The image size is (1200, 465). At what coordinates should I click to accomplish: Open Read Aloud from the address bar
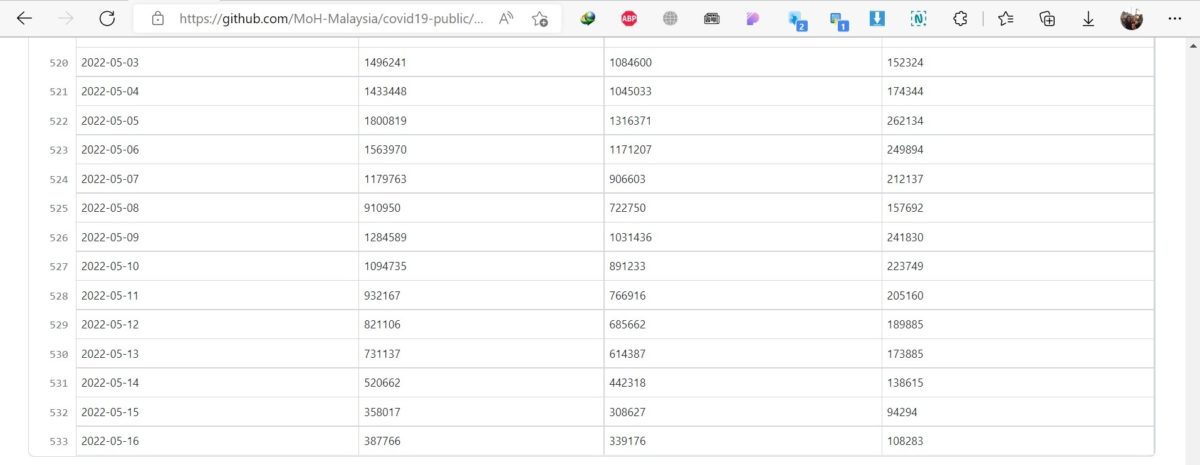click(x=506, y=18)
